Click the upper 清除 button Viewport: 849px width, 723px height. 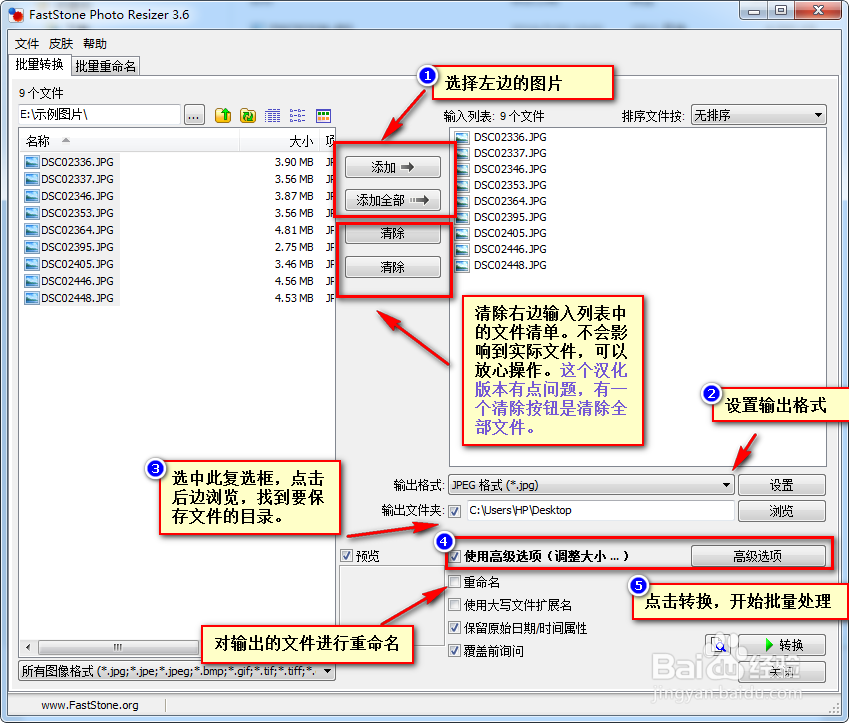point(393,233)
